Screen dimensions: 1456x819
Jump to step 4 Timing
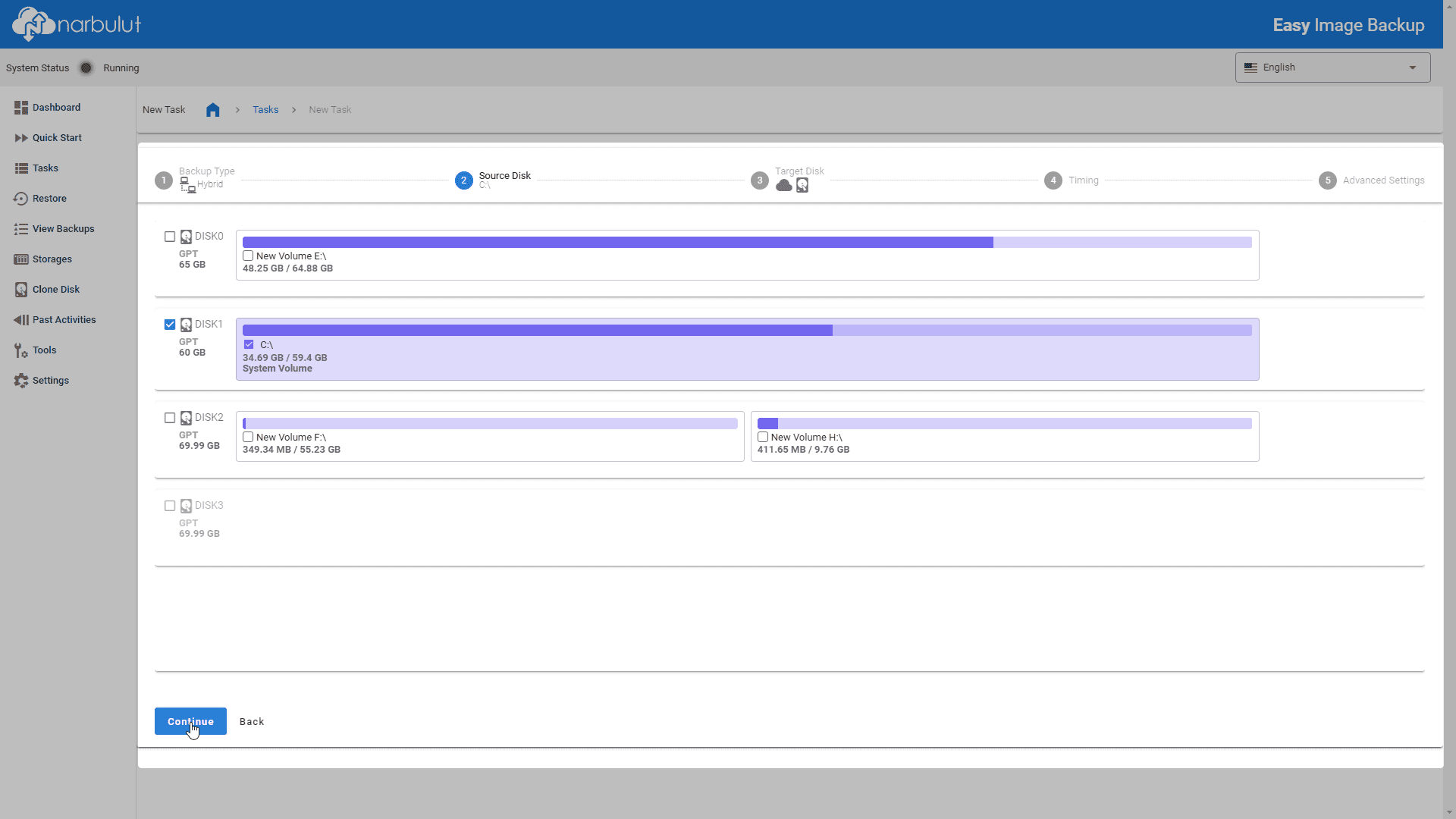point(1072,180)
